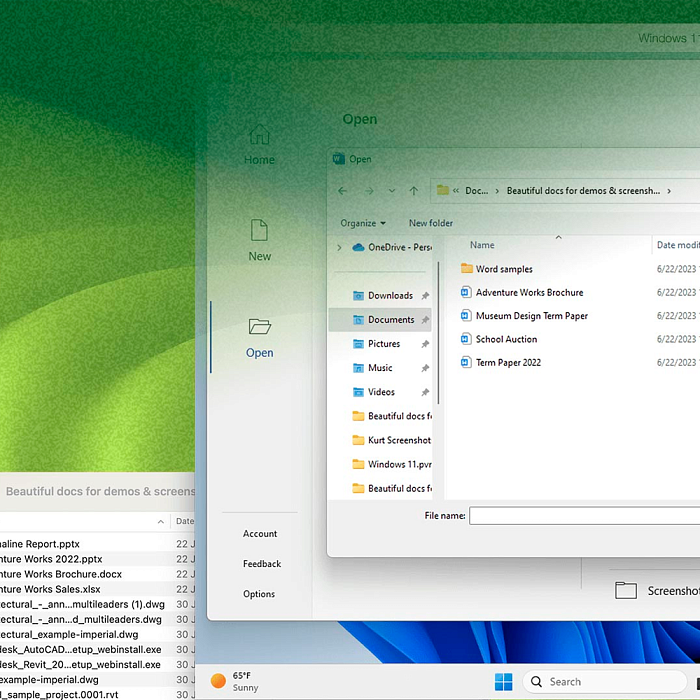Select the Open folder icon in sidebar
700x700 pixels.
point(259,326)
